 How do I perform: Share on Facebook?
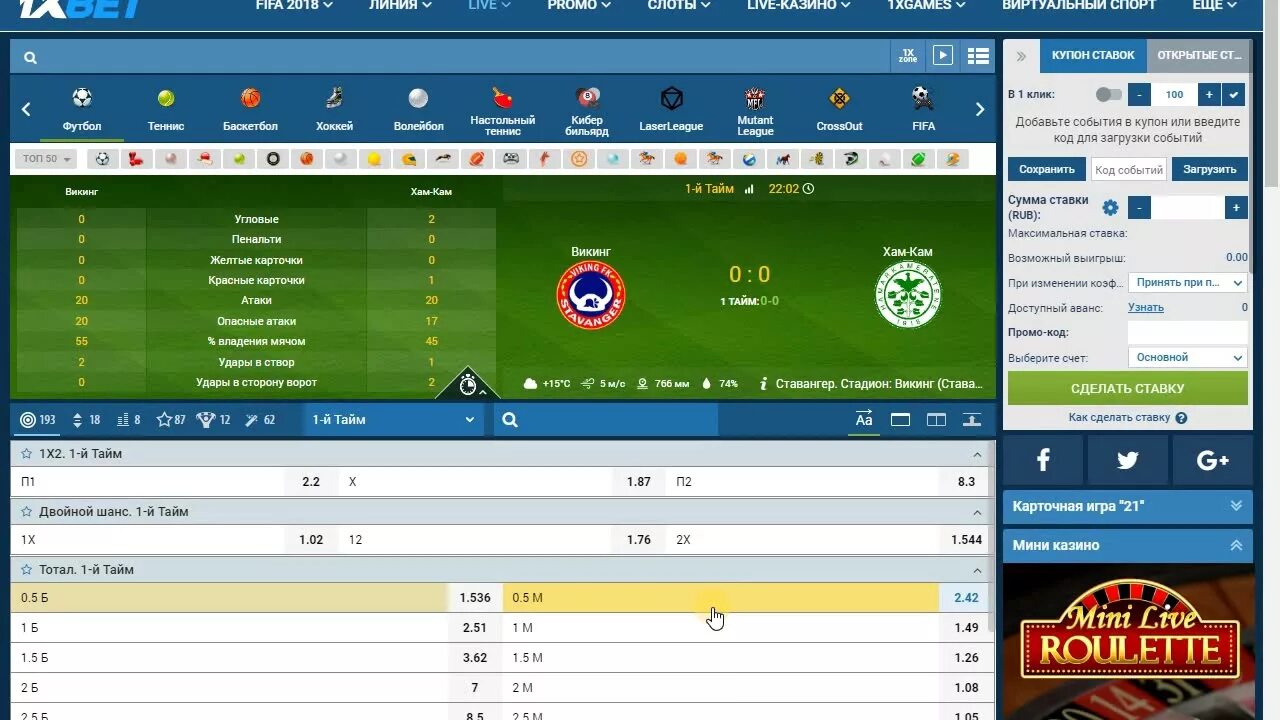point(1043,460)
